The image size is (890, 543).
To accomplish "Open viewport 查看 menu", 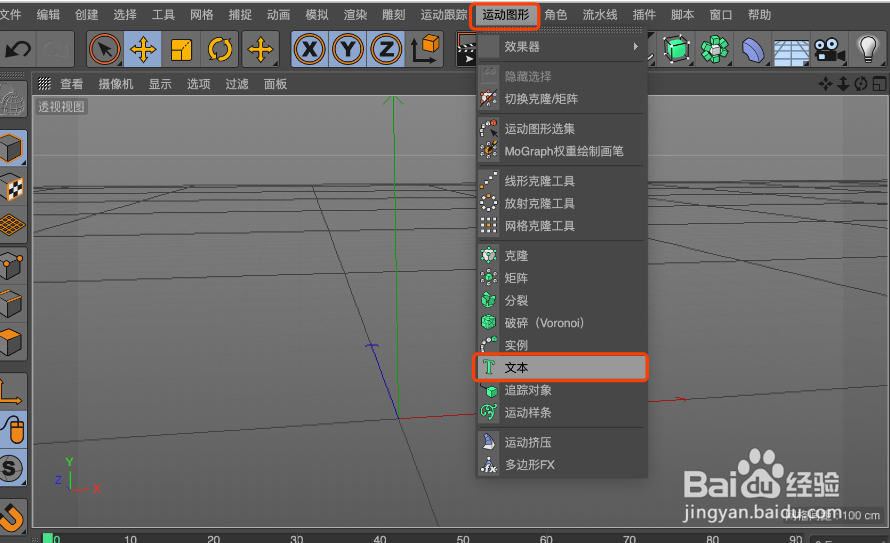I will coord(72,84).
